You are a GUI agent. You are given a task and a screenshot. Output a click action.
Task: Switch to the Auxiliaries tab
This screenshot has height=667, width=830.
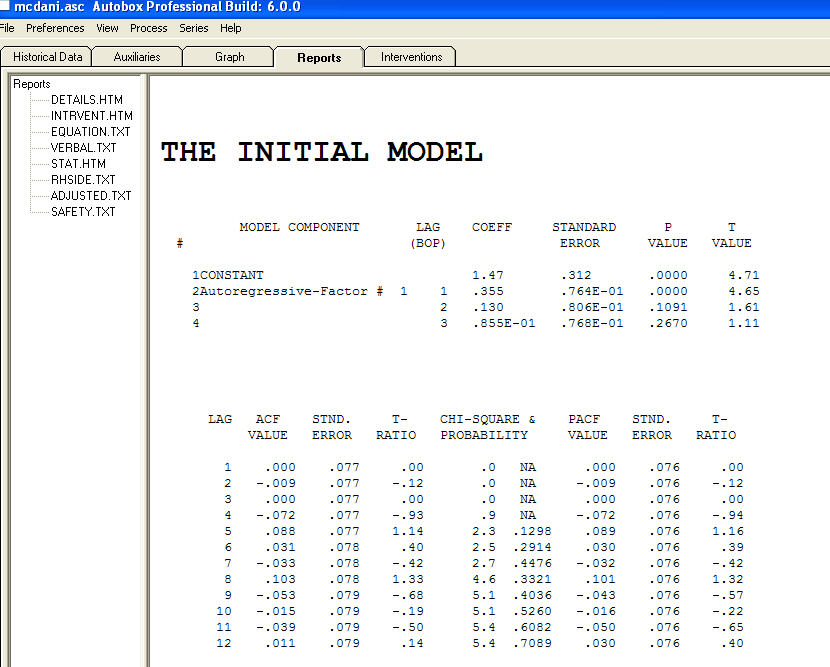click(x=135, y=57)
